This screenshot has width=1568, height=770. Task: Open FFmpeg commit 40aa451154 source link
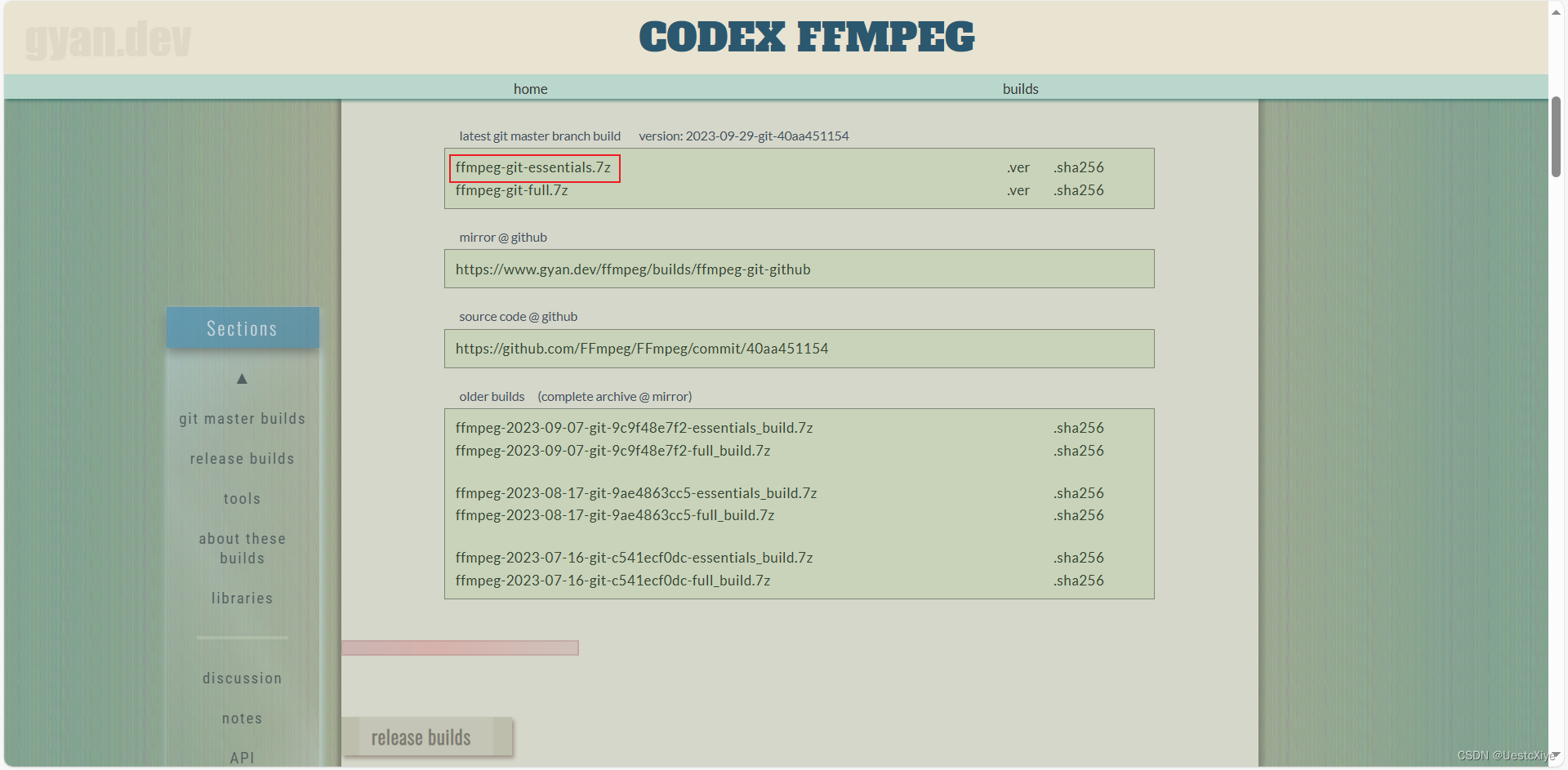coord(642,349)
